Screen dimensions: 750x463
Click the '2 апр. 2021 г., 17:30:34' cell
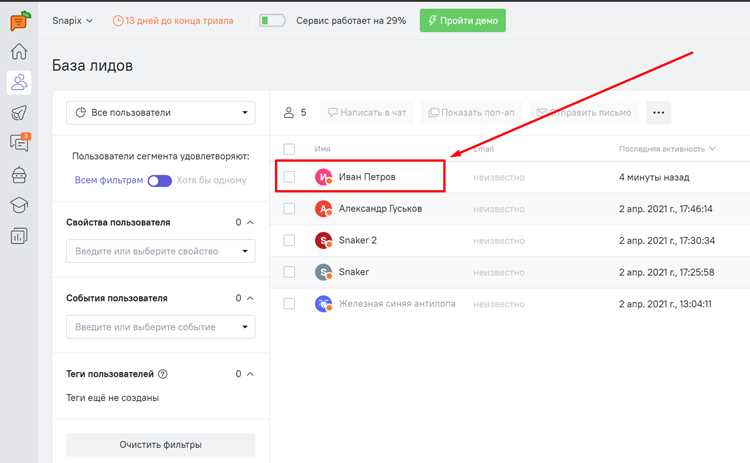point(667,241)
